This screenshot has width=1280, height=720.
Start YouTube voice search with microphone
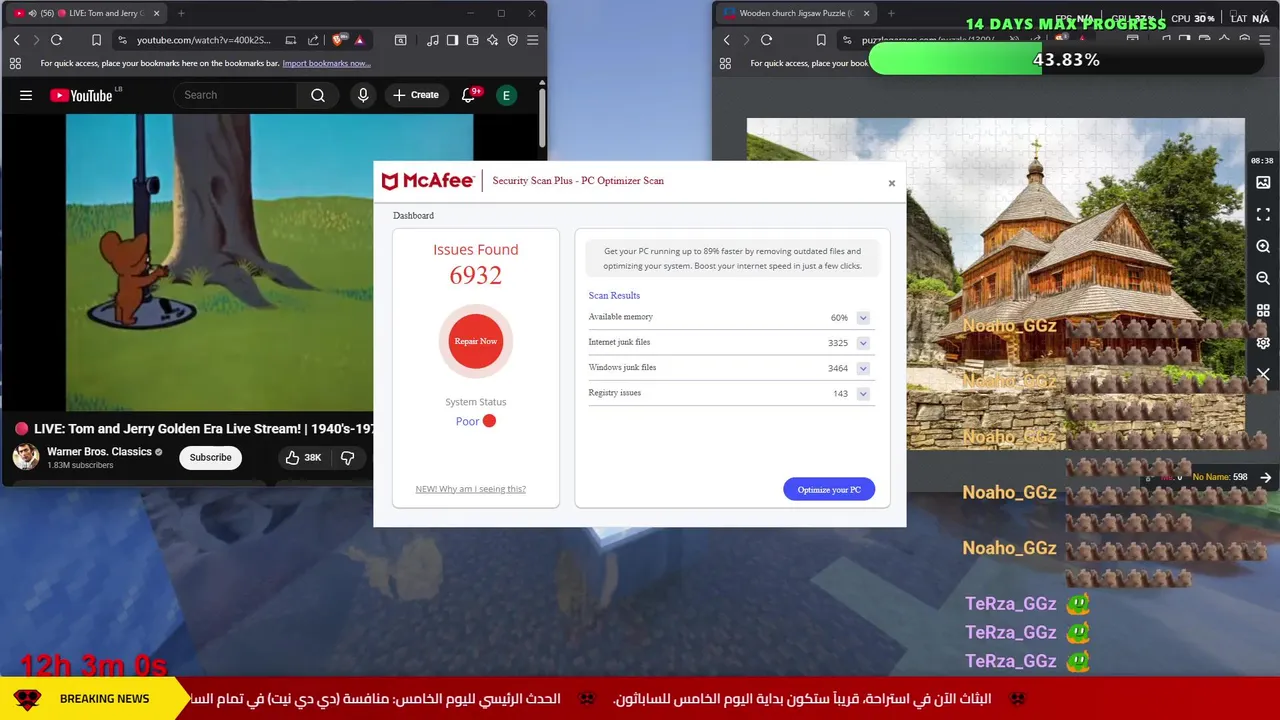(363, 95)
